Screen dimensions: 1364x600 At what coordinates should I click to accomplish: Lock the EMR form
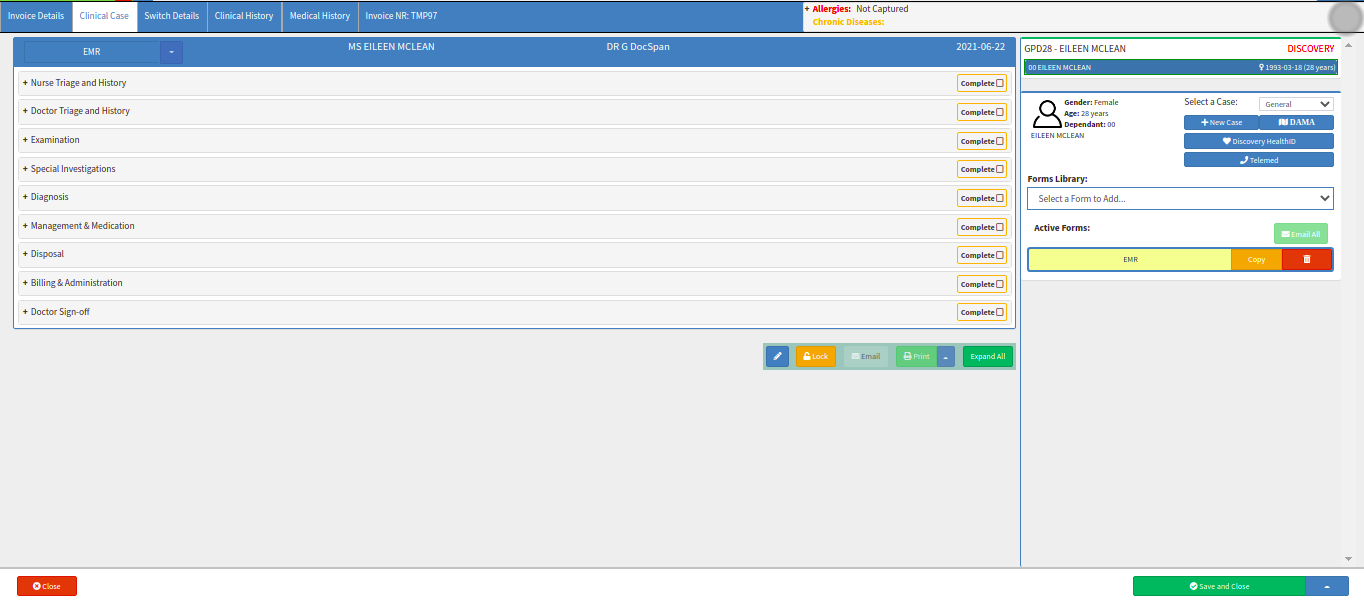pyautogui.click(x=816, y=356)
